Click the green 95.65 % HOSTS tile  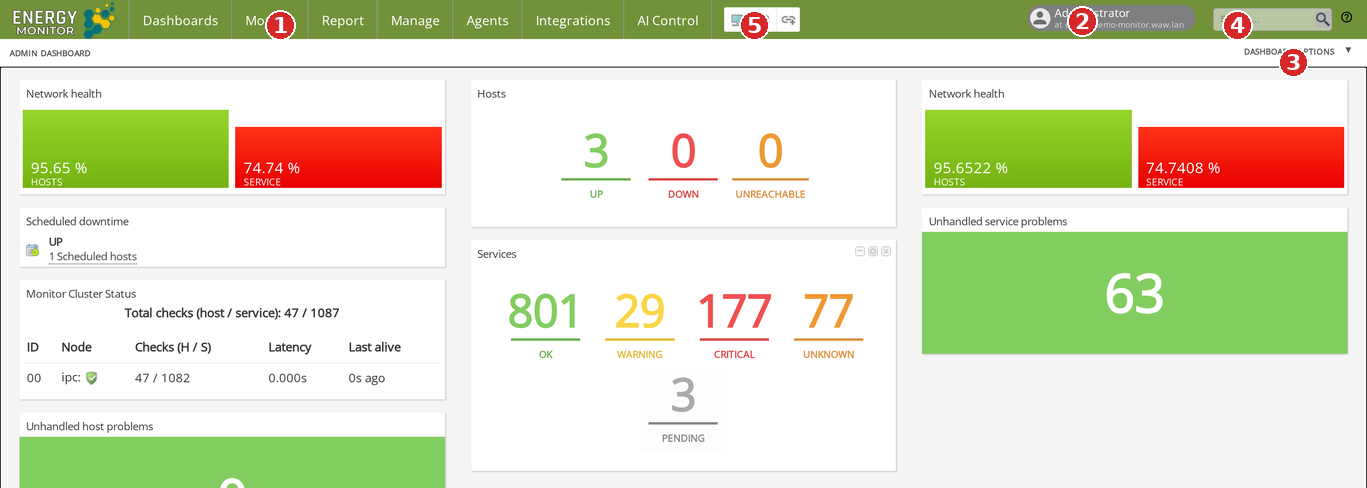tap(126, 149)
